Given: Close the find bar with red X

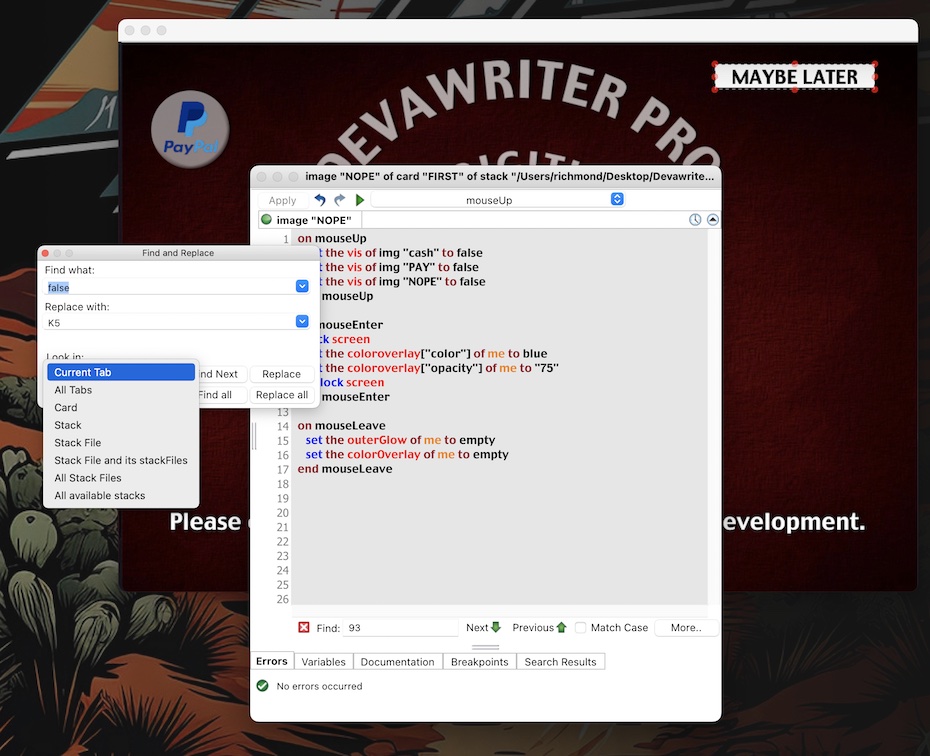Looking at the screenshot, I should pyautogui.click(x=304, y=628).
